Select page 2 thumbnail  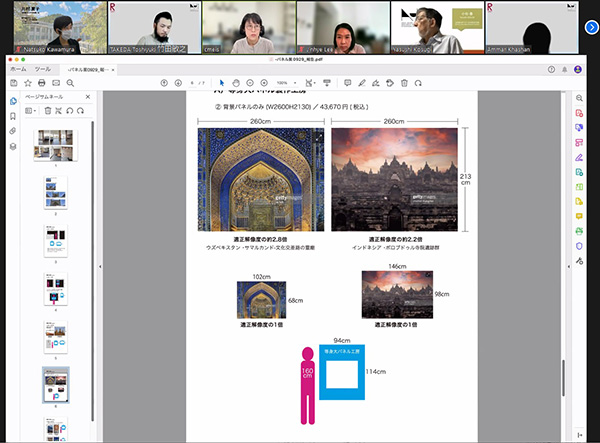pyautogui.click(x=55, y=192)
